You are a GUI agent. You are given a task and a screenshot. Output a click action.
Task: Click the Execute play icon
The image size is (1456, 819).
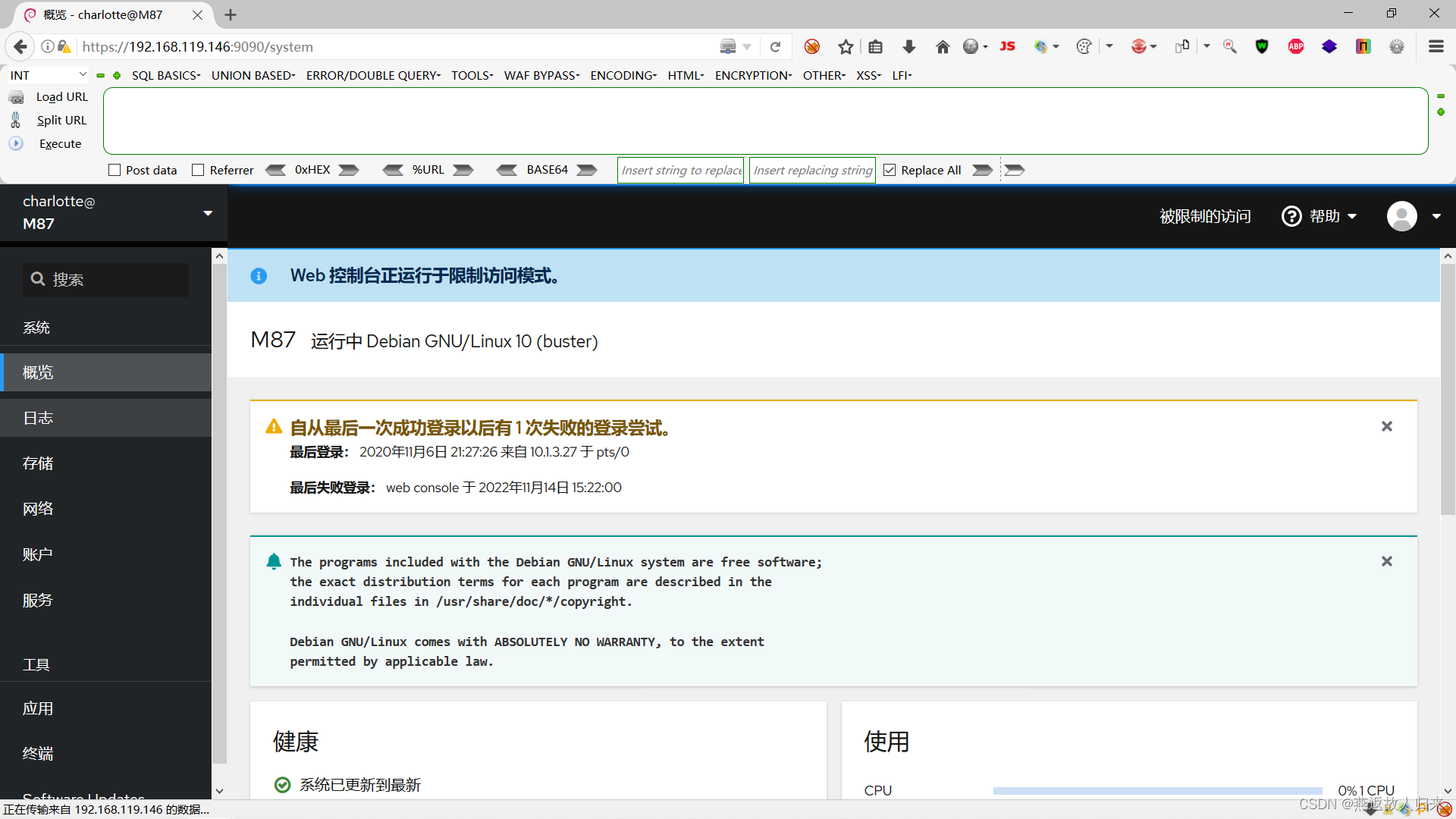pyautogui.click(x=16, y=143)
